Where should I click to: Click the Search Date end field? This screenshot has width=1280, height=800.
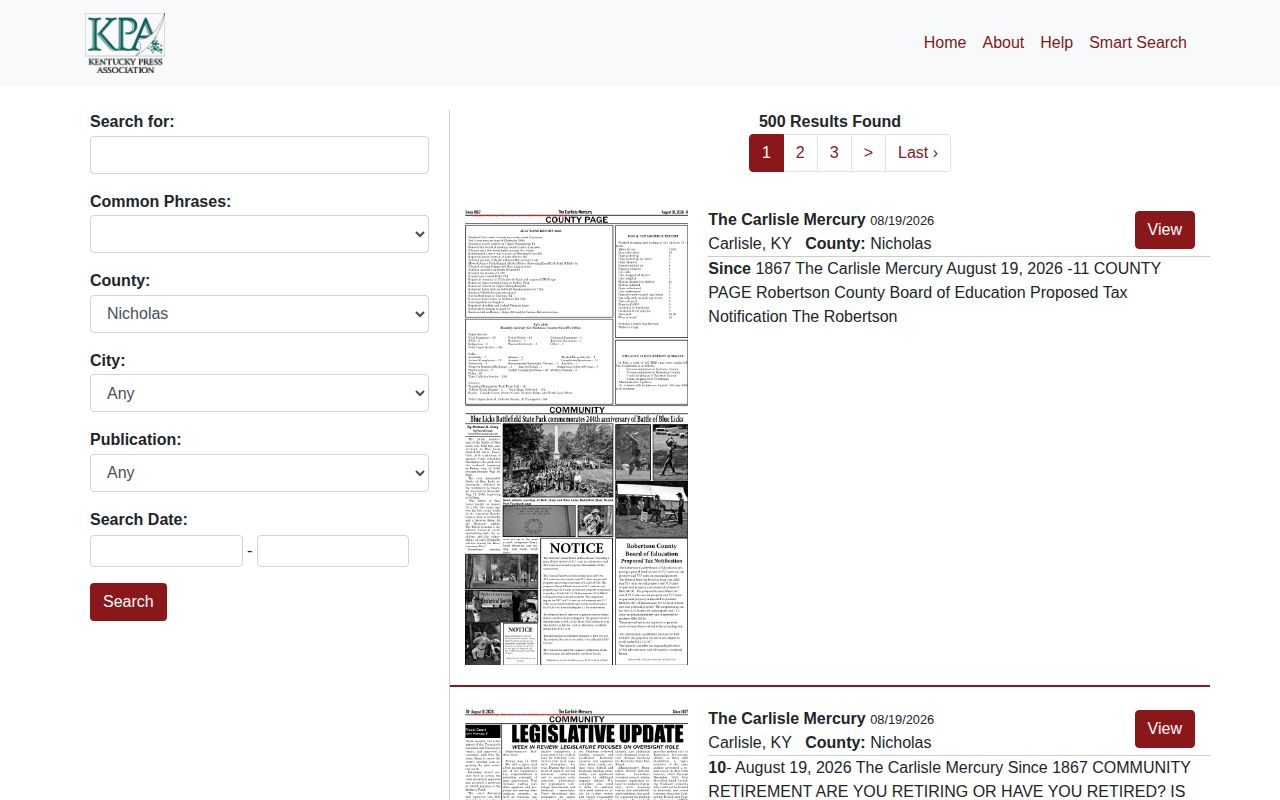[x=333, y=551]
